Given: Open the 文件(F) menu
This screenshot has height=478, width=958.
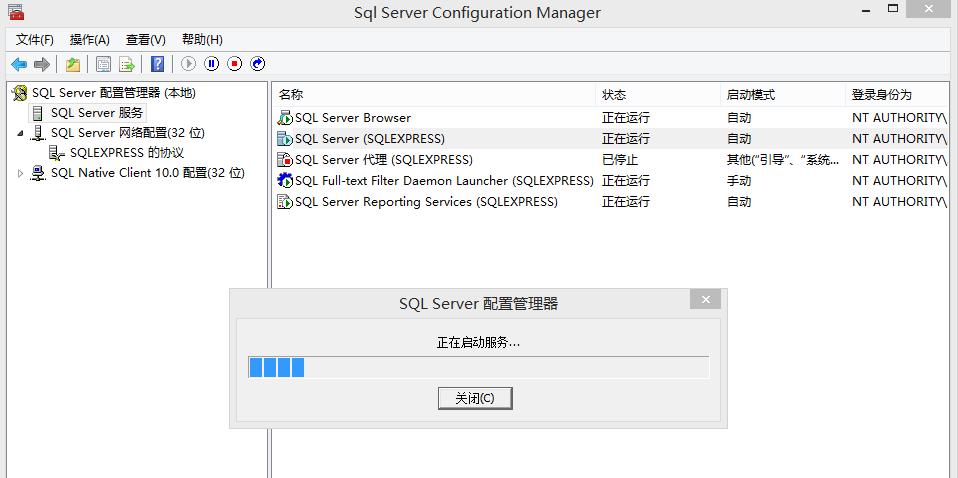Looking at the screenshot, I should 35,40.
